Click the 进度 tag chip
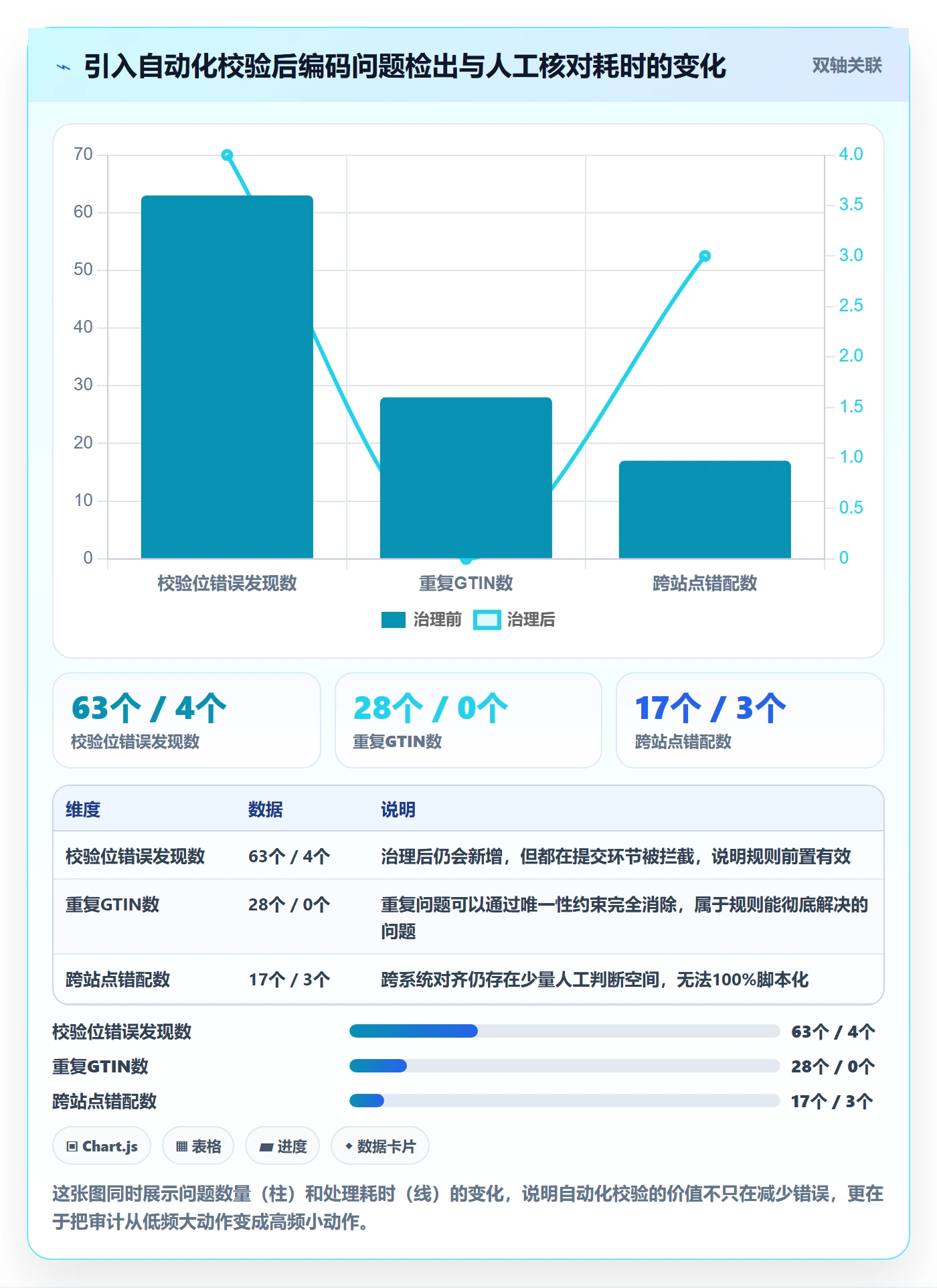The width and height of the screenshot is (937, 1288). tap(282, 1146)
